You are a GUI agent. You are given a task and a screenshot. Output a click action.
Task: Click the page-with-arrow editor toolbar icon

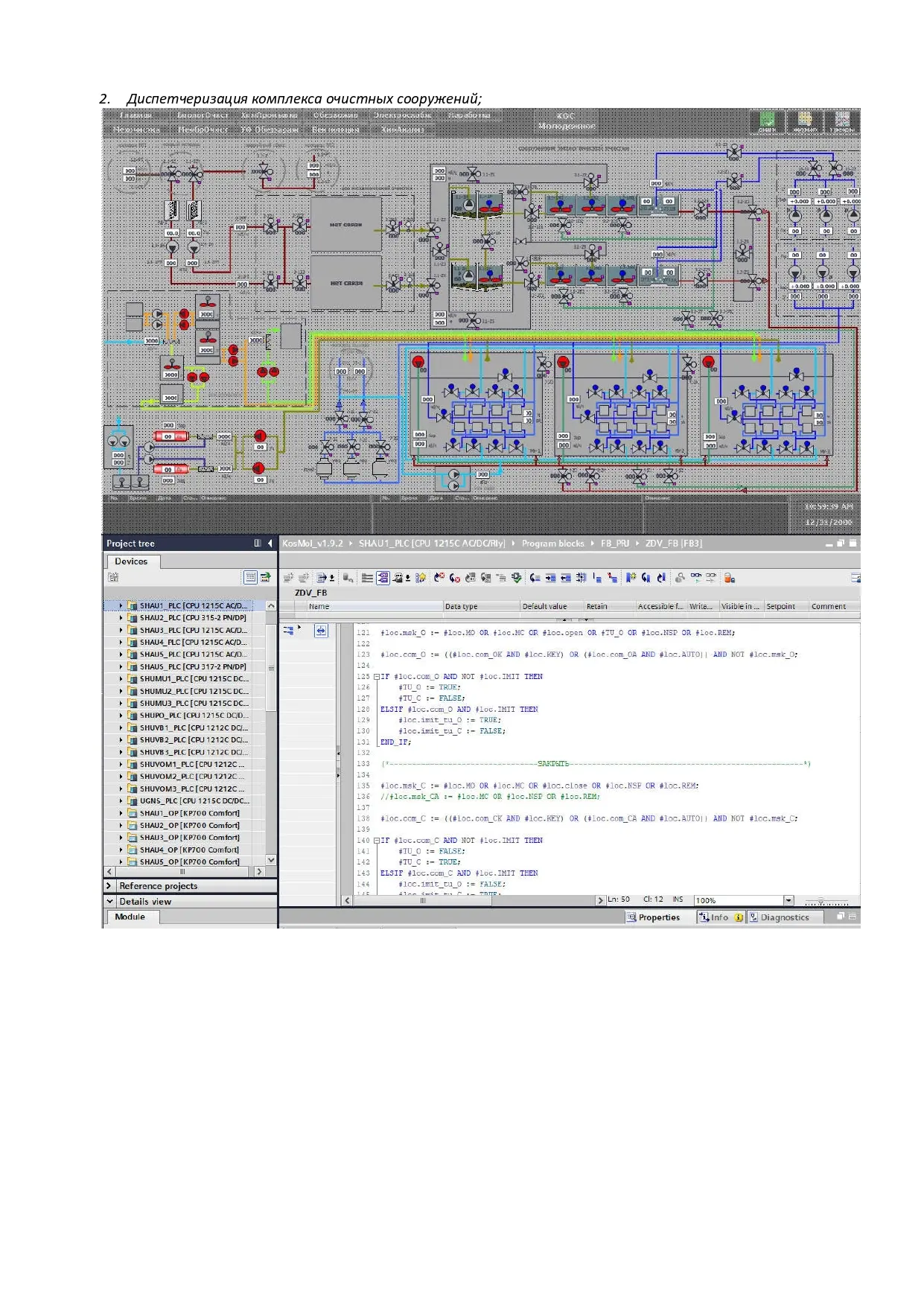point(321,578)
